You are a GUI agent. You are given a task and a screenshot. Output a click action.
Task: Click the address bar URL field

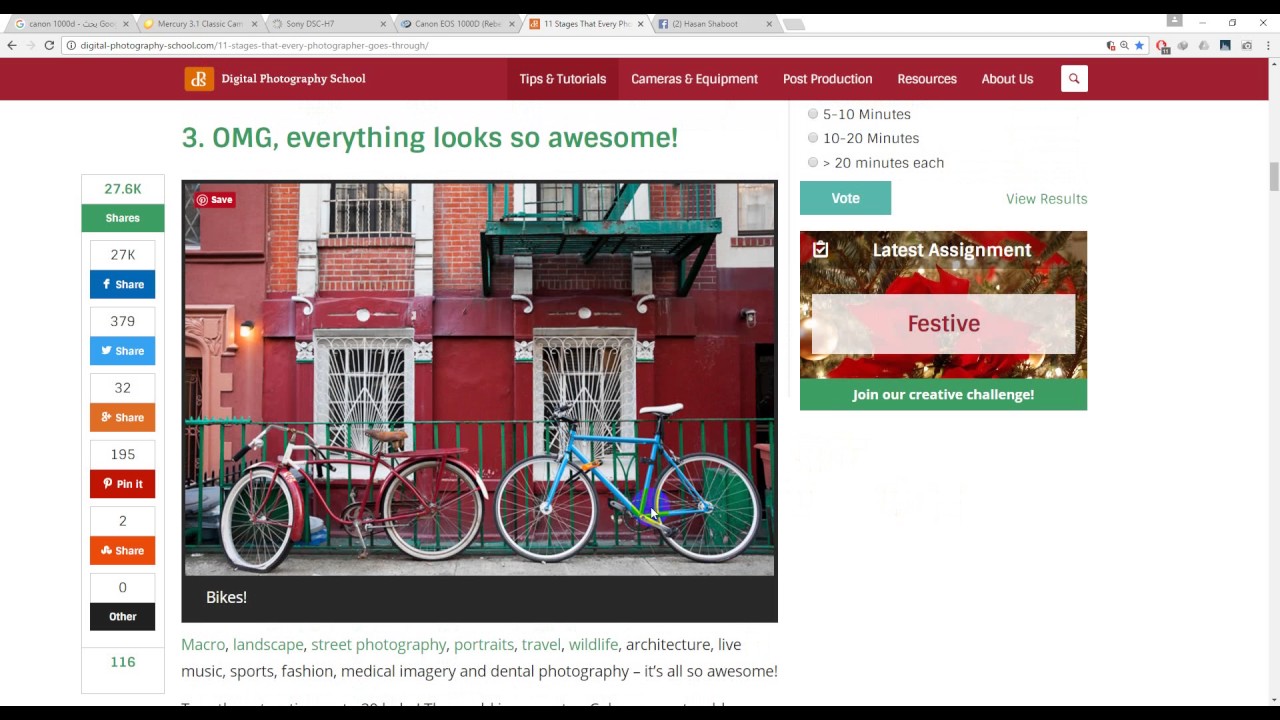click(580, 45)
